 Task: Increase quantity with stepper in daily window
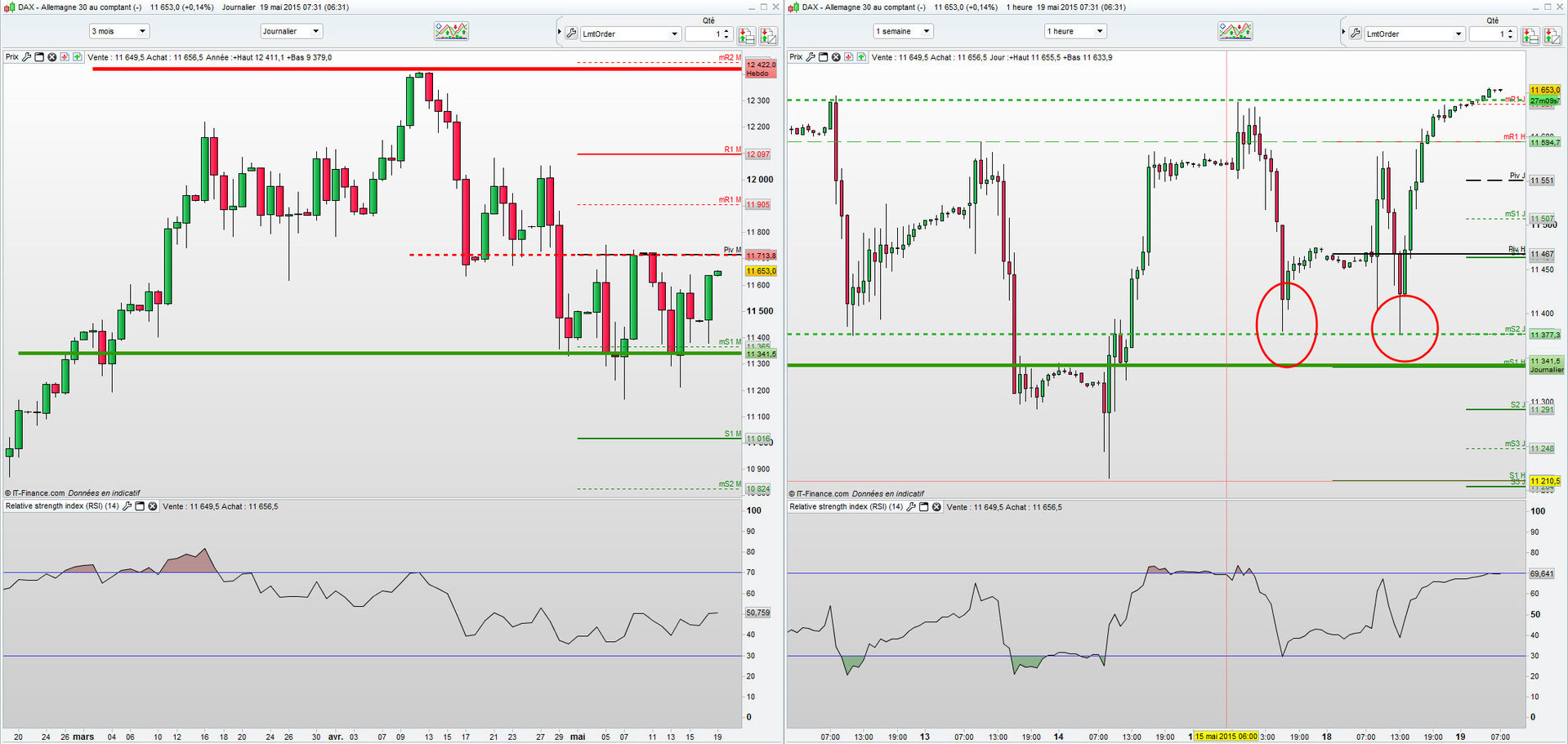click(727, 31)
